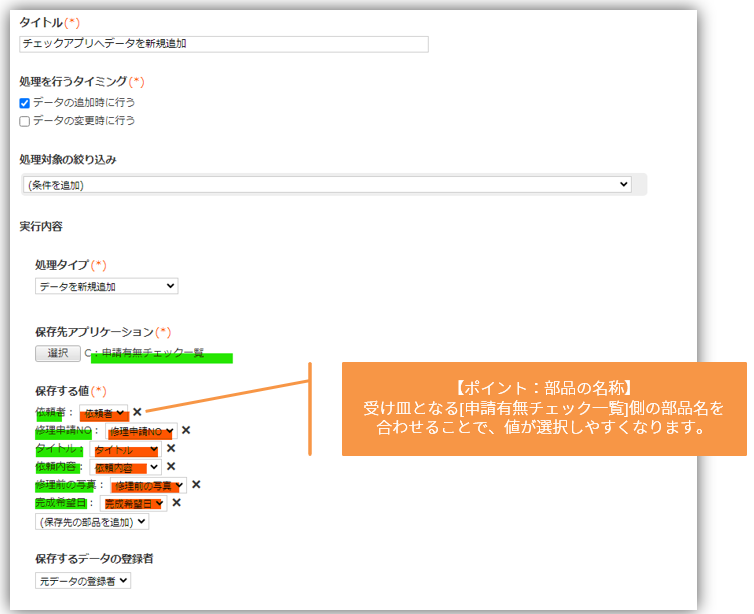Click into the タイトル text field
The image size is (754, 614).
pyautogui.click(x=224, y=44)
